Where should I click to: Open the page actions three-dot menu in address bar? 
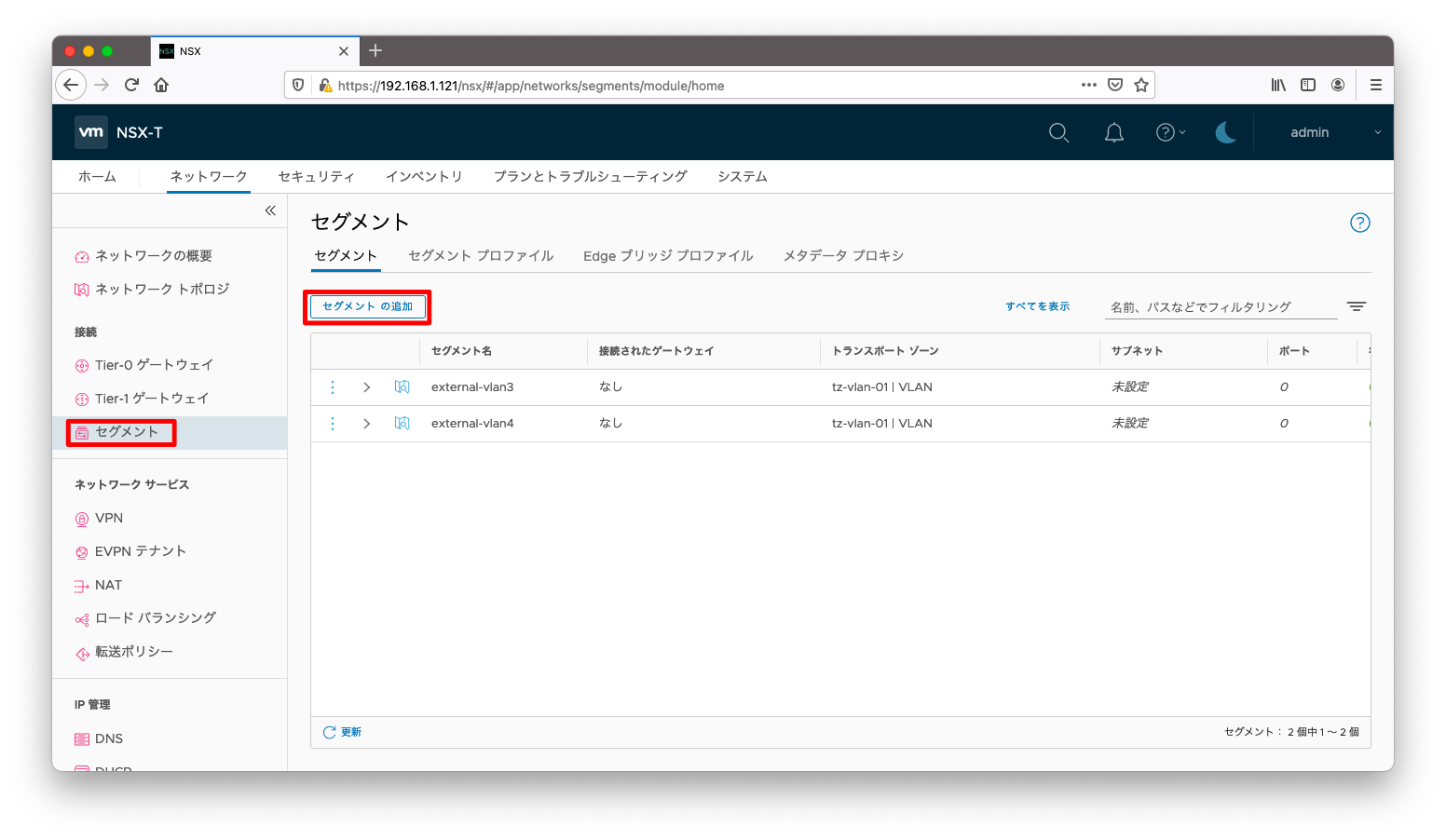tap(1088, 85)
